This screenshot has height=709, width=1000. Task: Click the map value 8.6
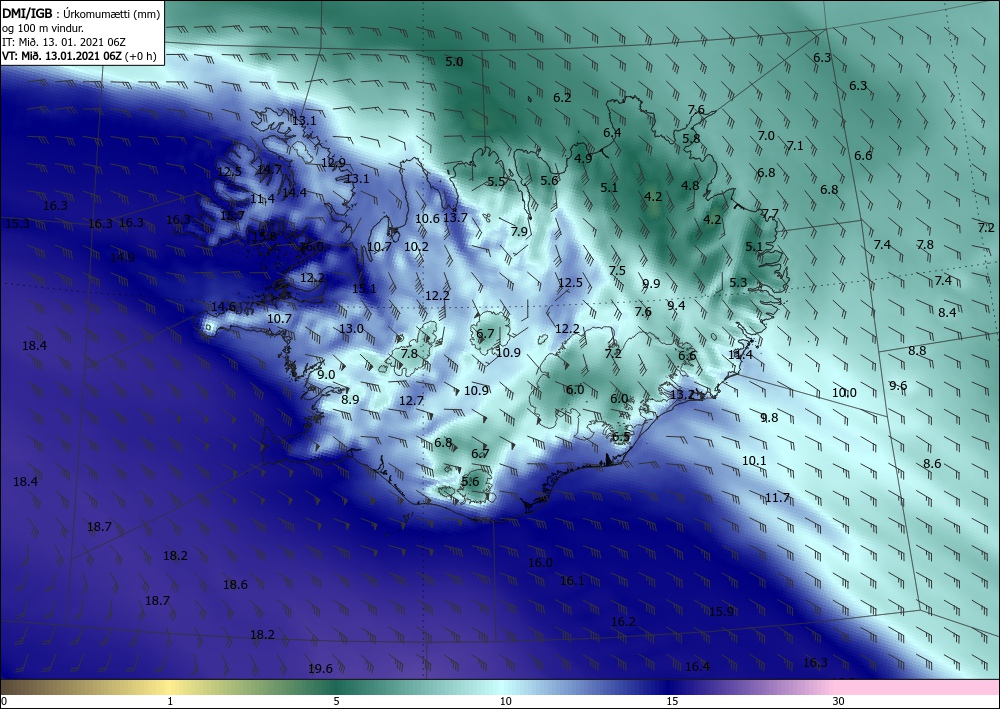[x=932, y=464]
